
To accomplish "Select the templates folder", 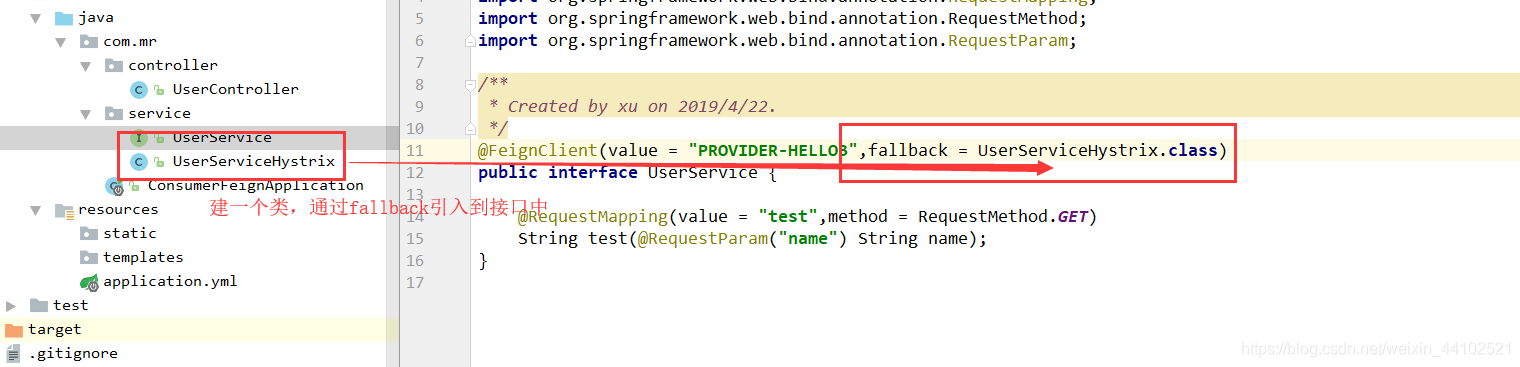I will pyautogui.click(x=143, y=257).
